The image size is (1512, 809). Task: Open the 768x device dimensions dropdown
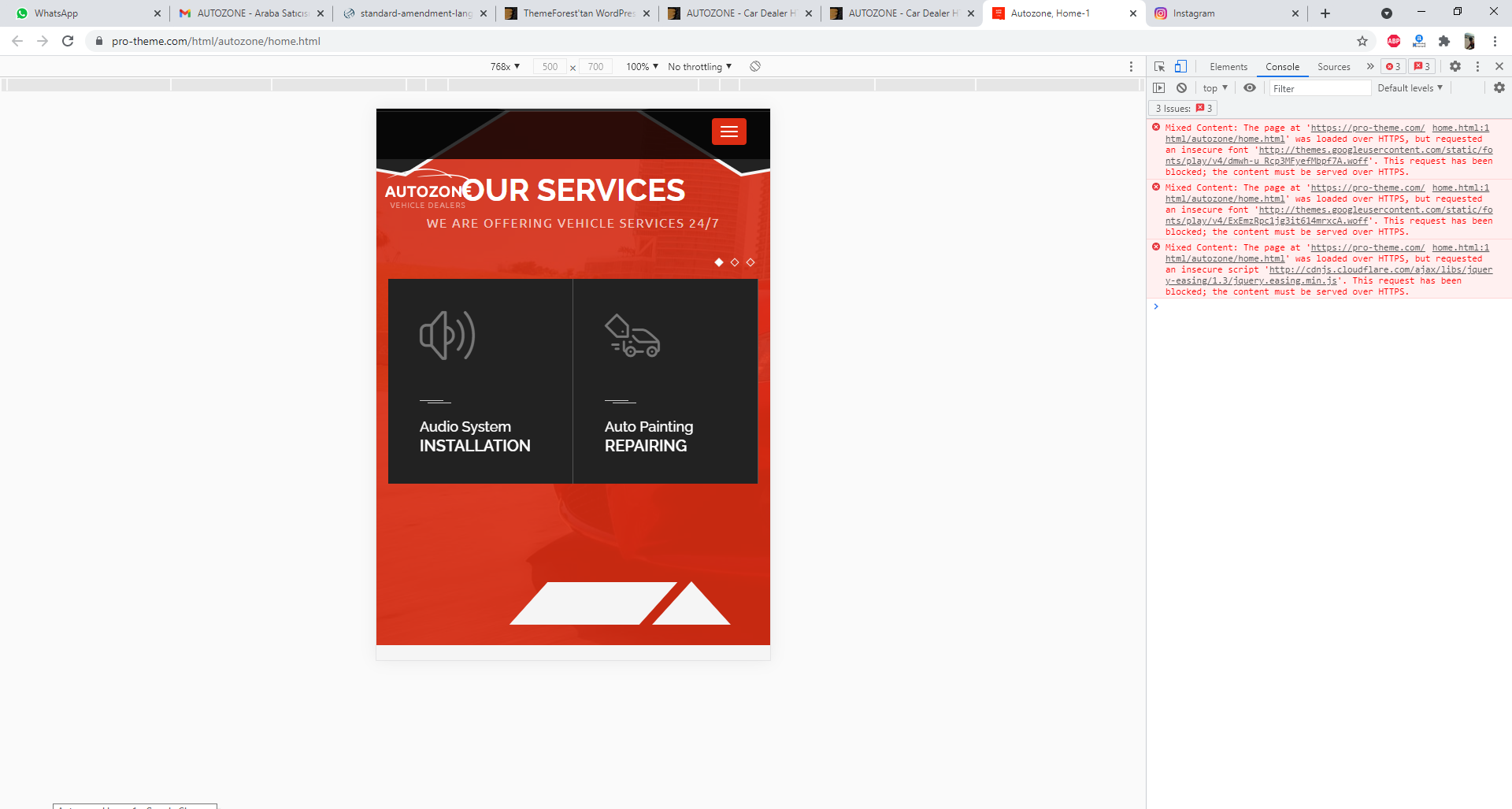pyautogui.click(x=505, y=67)
